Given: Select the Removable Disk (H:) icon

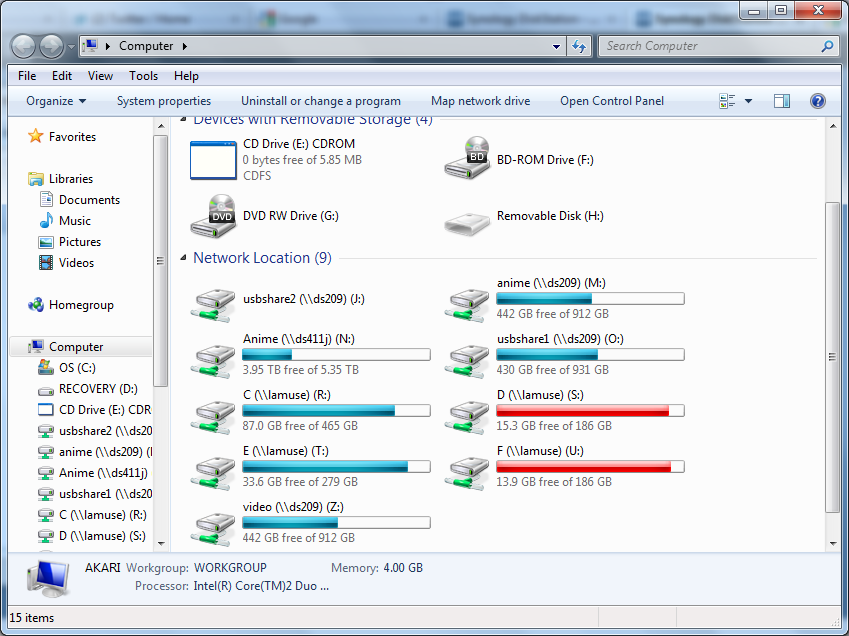Looking at the screenshot, I should 467,223.
